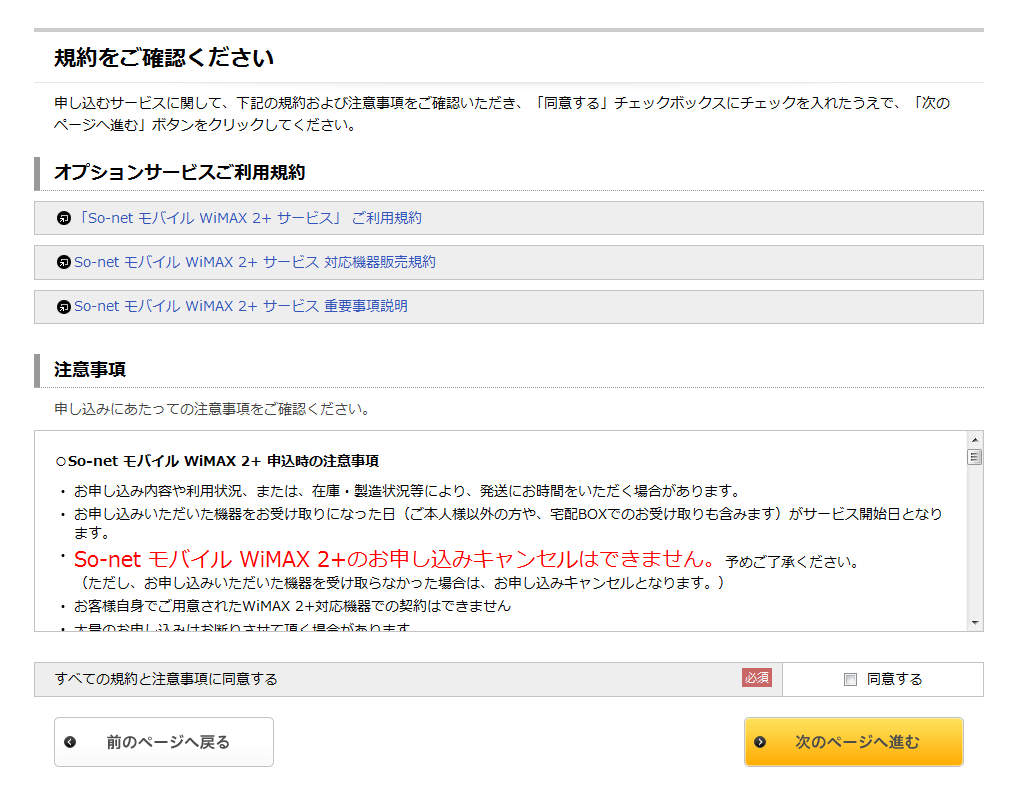Click heading 規約をご確認ください

[x=164, y=58]
